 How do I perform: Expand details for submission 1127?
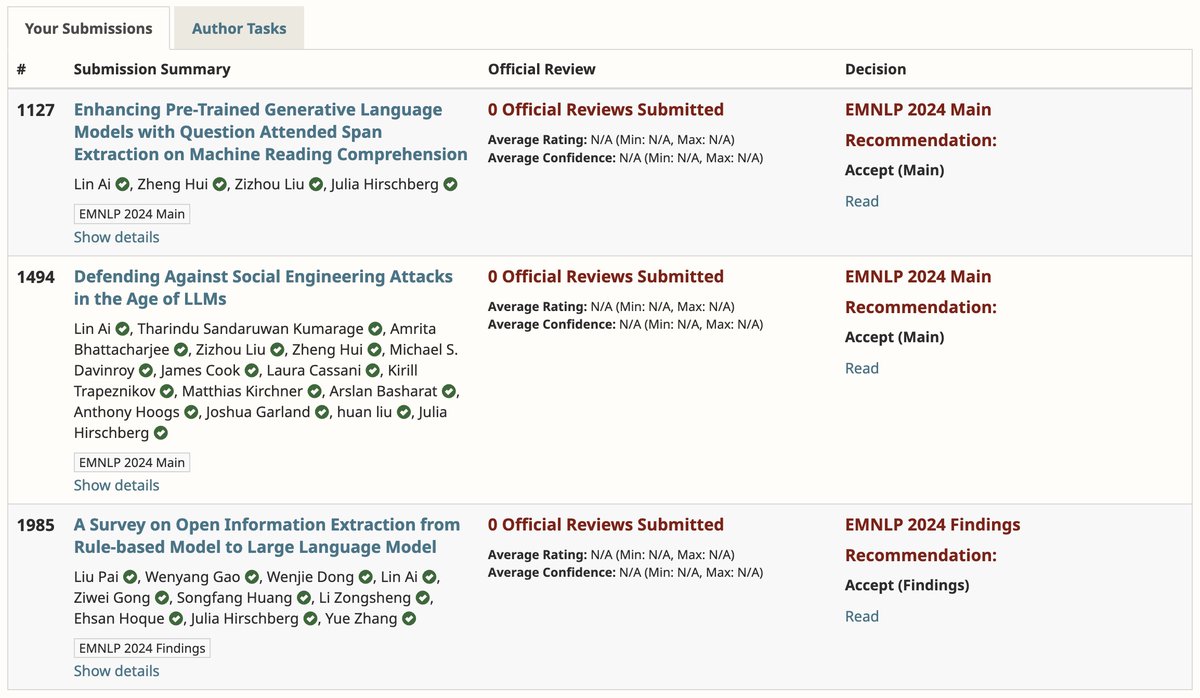(x=115, y=237)
